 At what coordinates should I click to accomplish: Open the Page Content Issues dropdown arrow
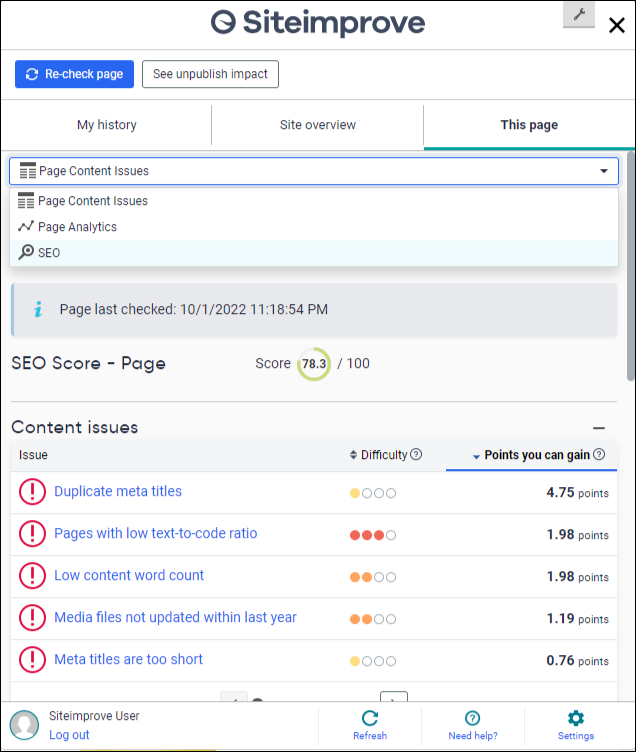pos(604,171)
